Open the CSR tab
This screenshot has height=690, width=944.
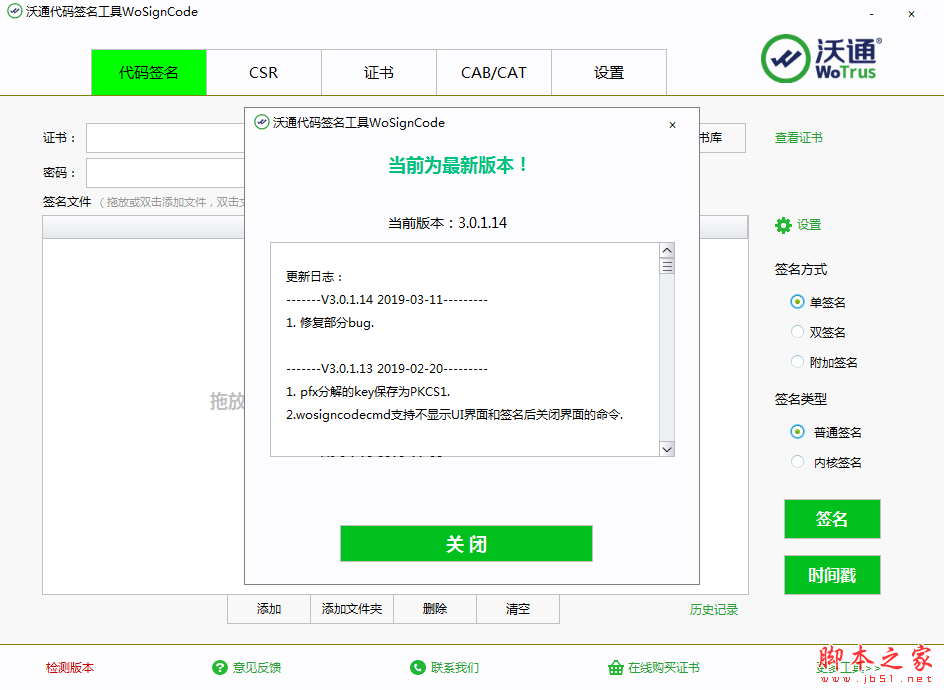coord(264,72)
